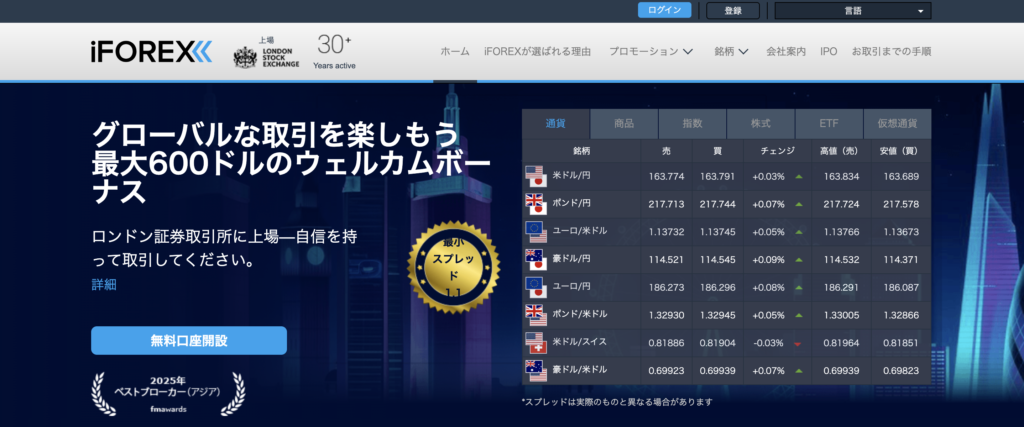Click the red down arrow in 米ドル/スイス row
The width and height of the screenshot is (1024, 427).
click(799, 343)
